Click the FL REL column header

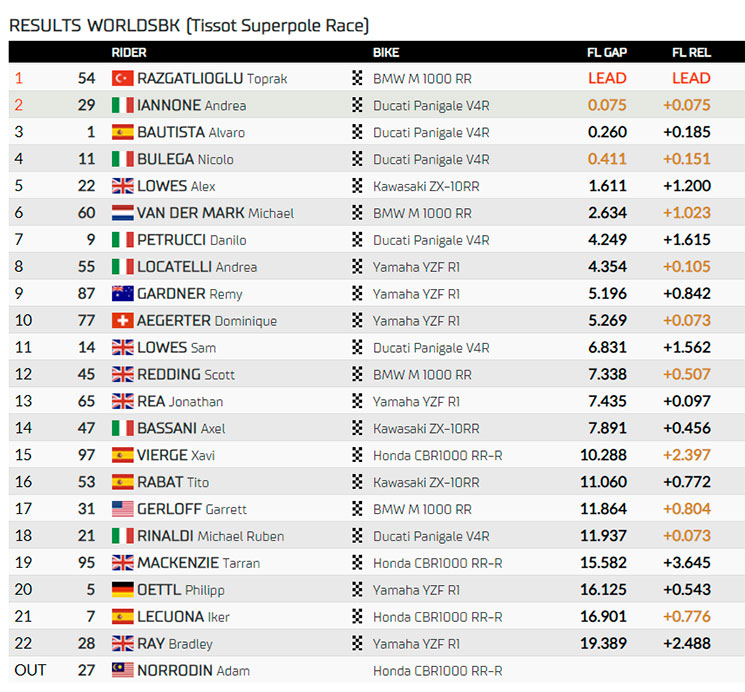click(x=691, y=52)
